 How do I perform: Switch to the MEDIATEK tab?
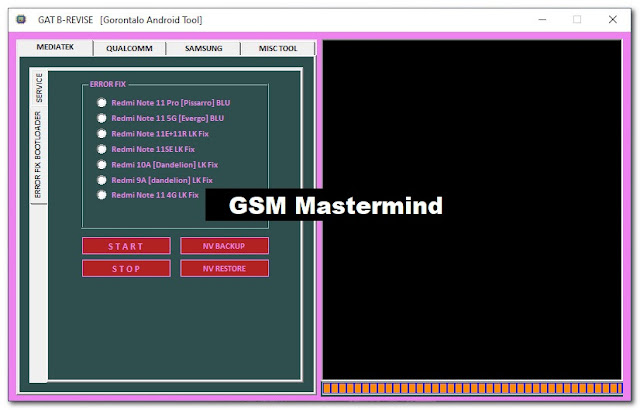(55, 47)
